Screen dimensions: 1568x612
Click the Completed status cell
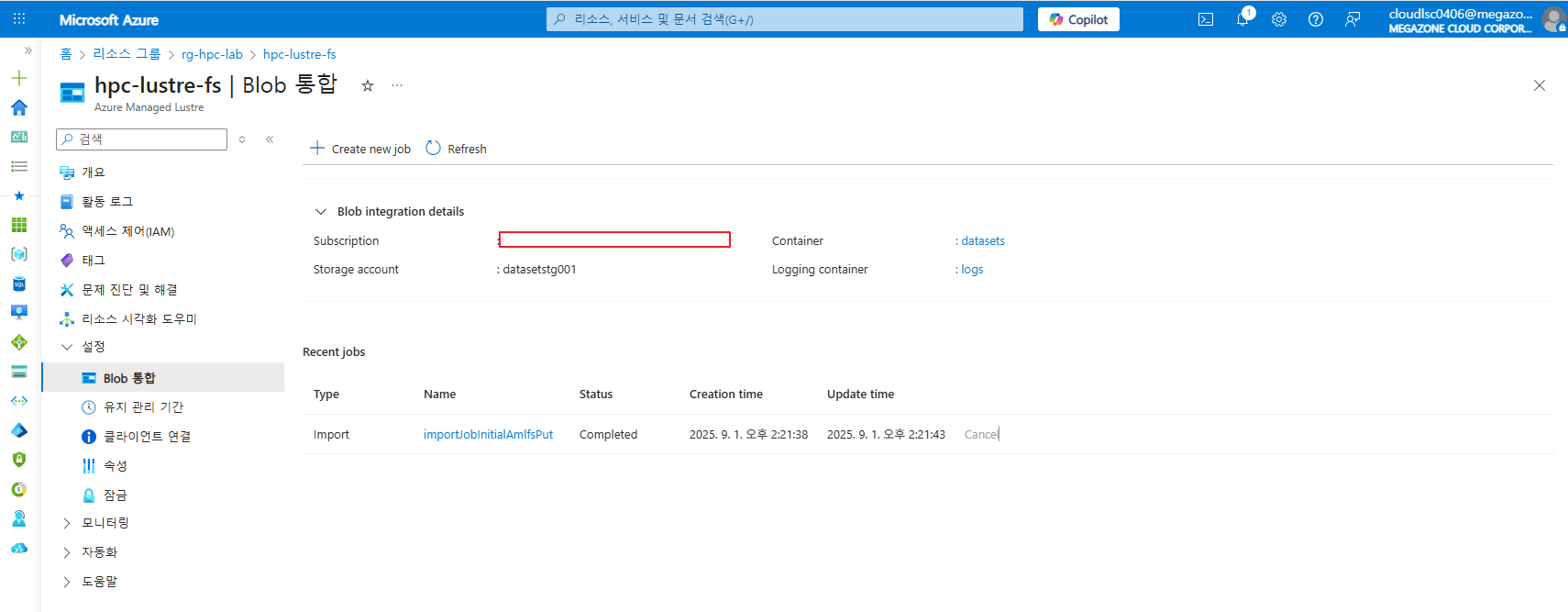click(609, 435)
